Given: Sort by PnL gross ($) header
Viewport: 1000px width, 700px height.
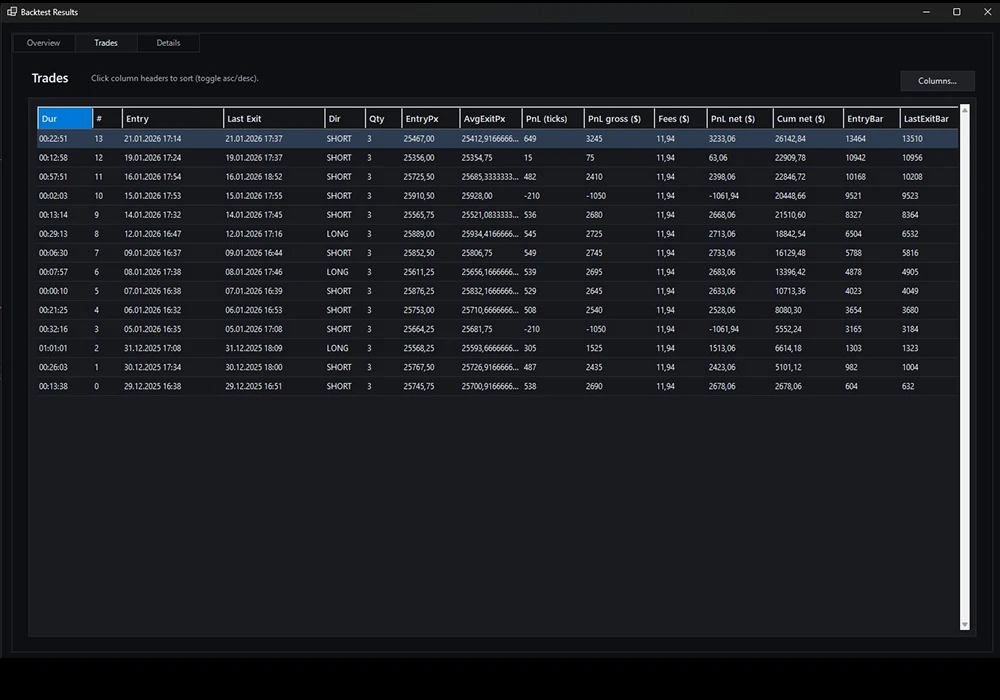Looking at the screenshot, I should (619, 119).
